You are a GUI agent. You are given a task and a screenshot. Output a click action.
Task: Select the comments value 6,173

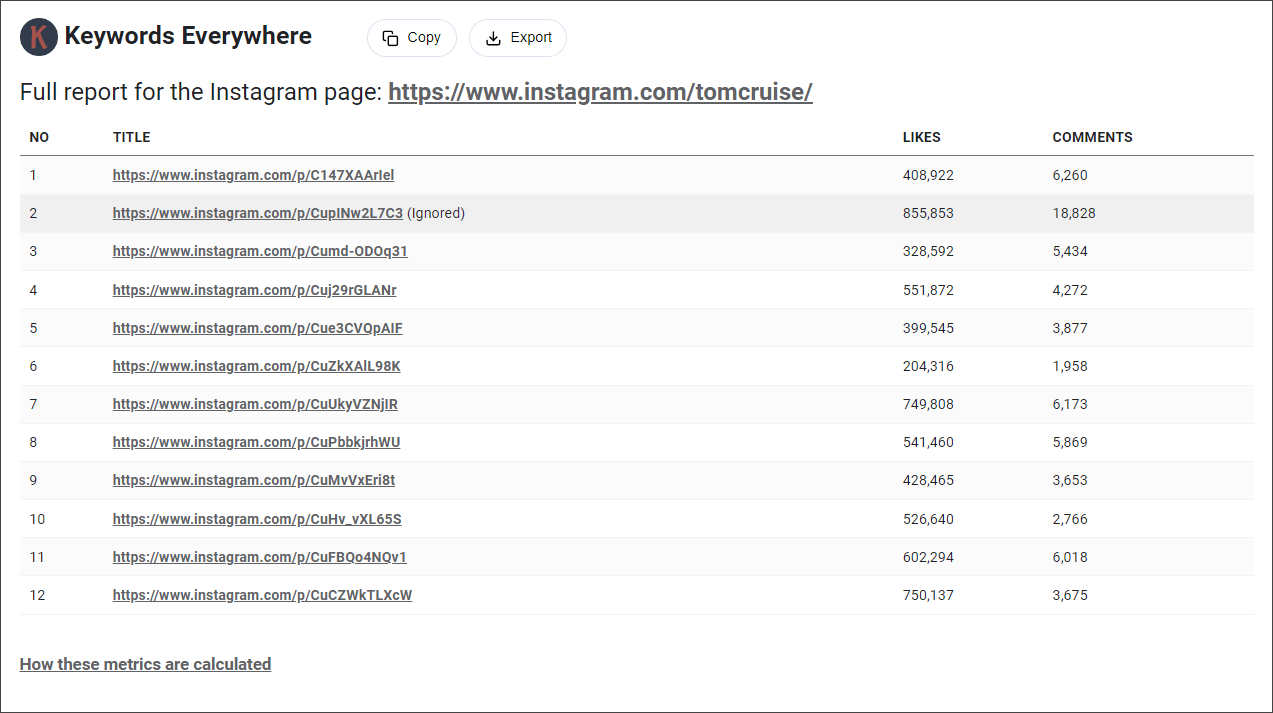1070,404
